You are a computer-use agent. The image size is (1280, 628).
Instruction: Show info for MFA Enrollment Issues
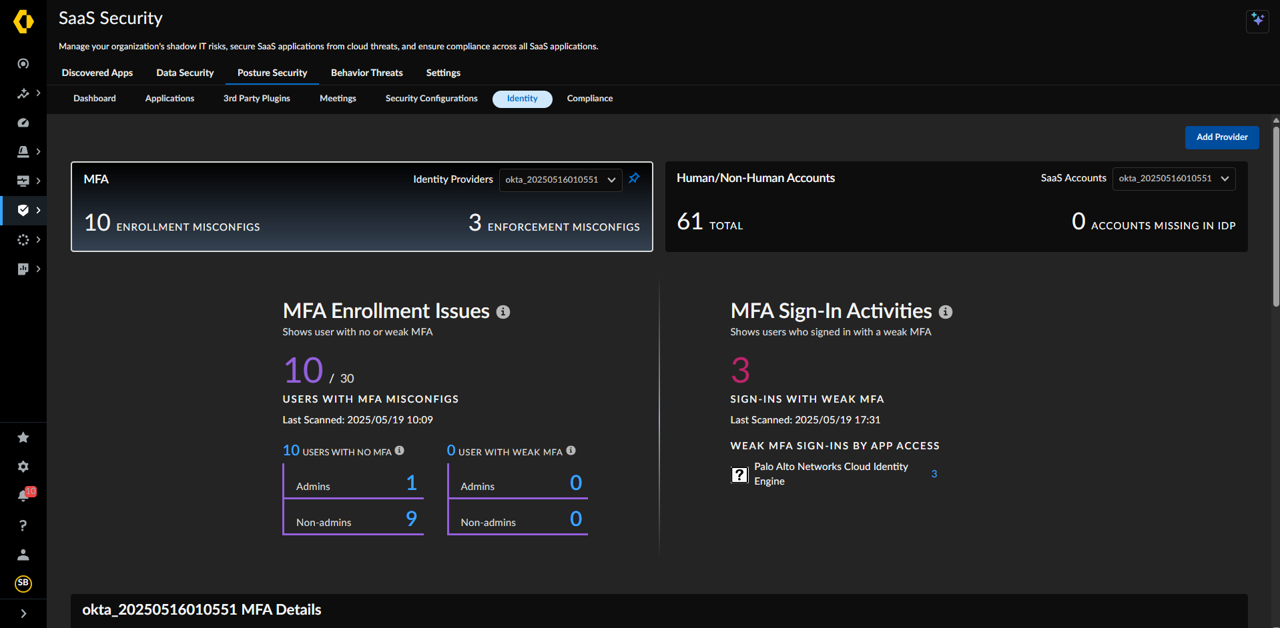[503, 312]
